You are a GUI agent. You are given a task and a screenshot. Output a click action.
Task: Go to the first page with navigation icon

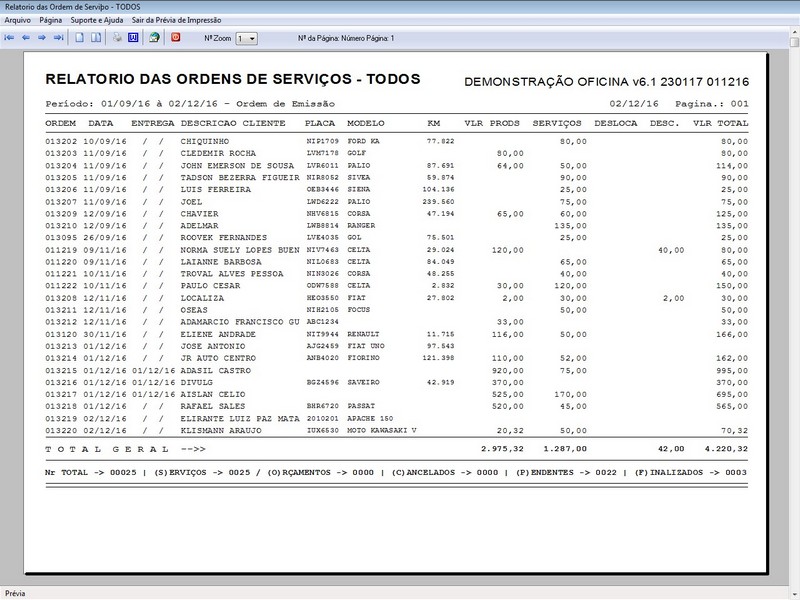pos(10,37)
